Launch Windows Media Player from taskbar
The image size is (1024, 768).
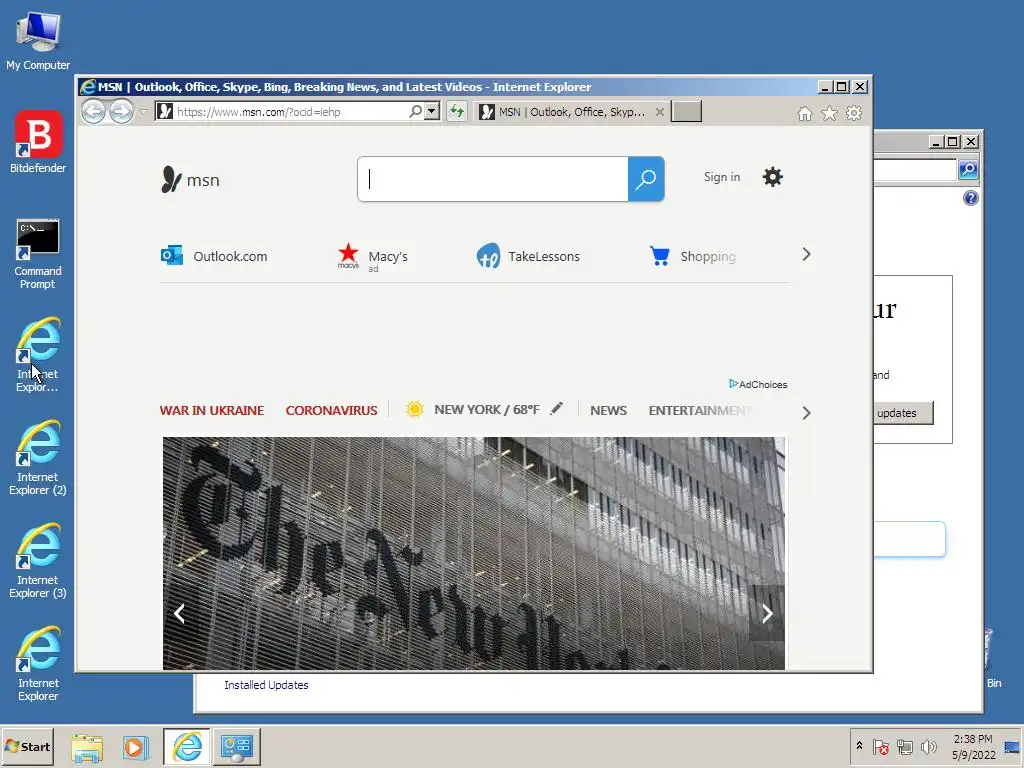pyautogui.click(x=136, y=747)
